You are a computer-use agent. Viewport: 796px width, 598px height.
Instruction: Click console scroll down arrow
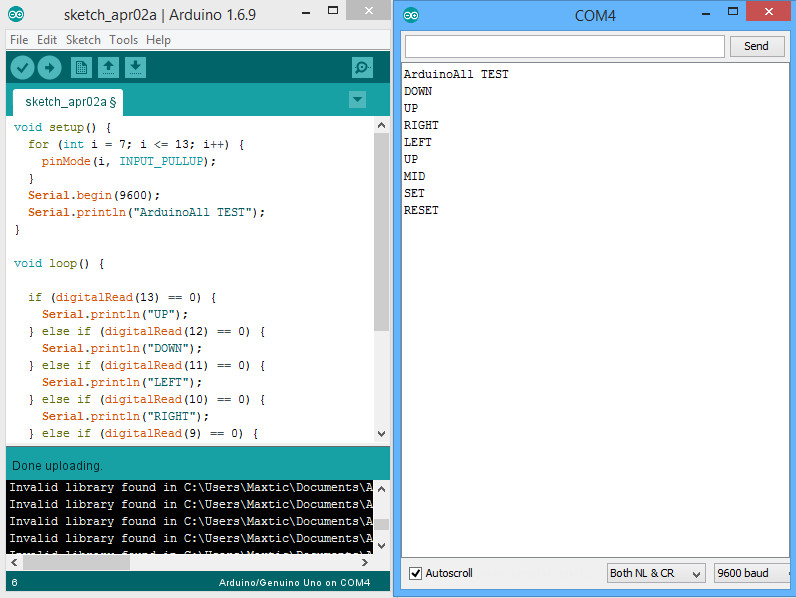pyautogui.click(x=382, y=546)
